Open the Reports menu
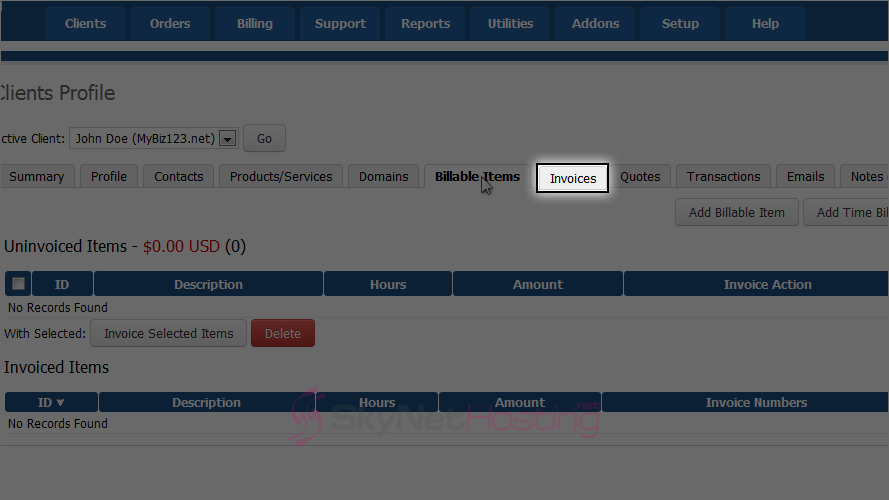 pyautogui.click(x=425, y=24)
